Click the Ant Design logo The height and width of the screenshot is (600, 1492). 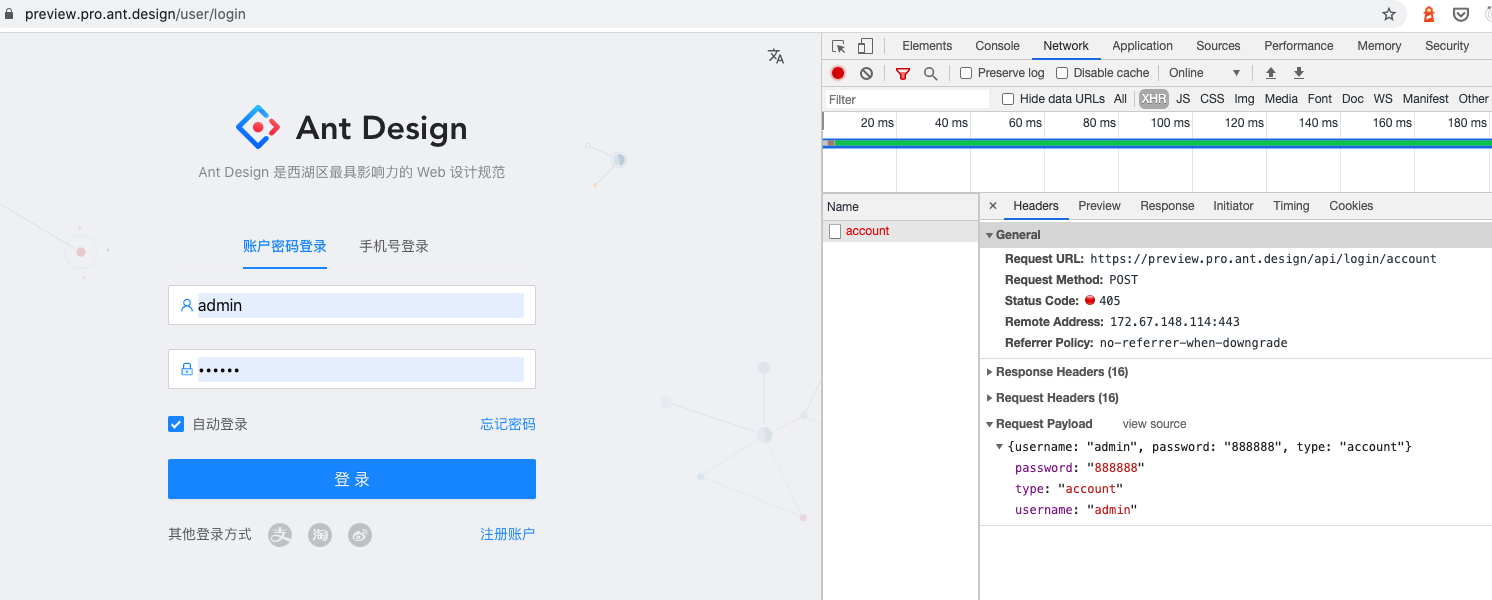click(x=258, y=127)
